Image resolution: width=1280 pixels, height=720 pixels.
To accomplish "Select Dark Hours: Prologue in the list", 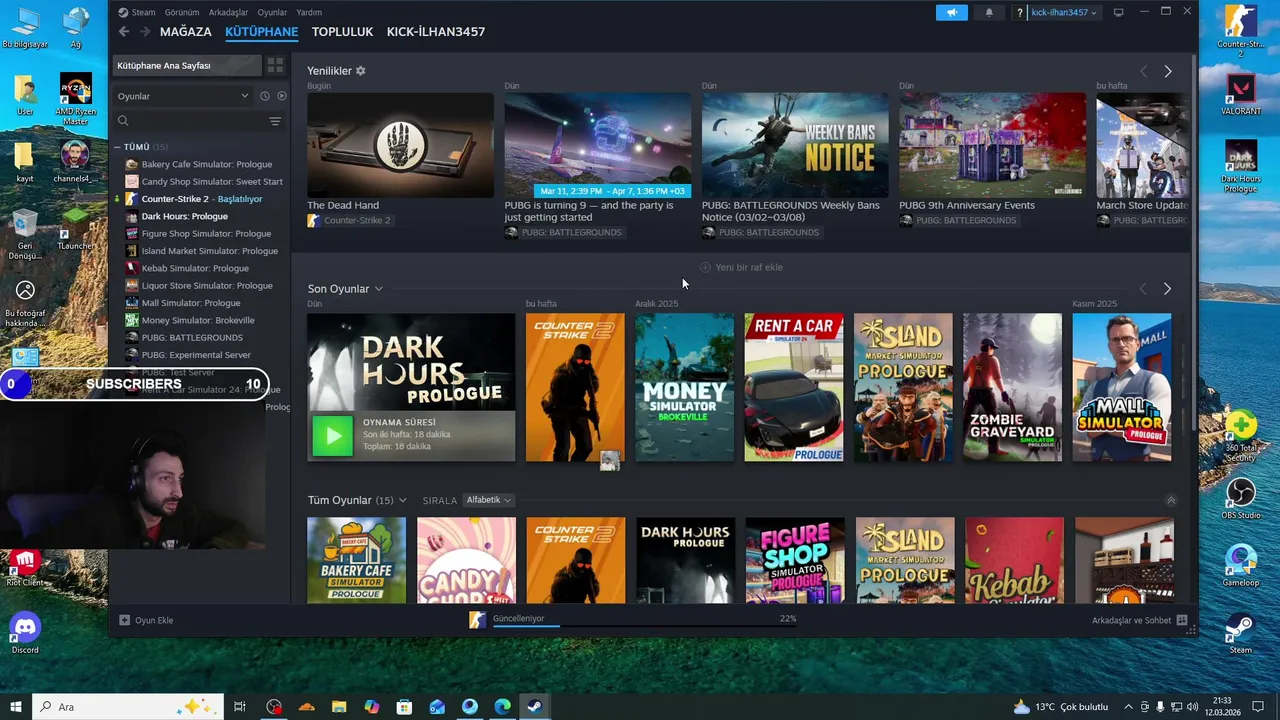I will click(x=185, y=216).
